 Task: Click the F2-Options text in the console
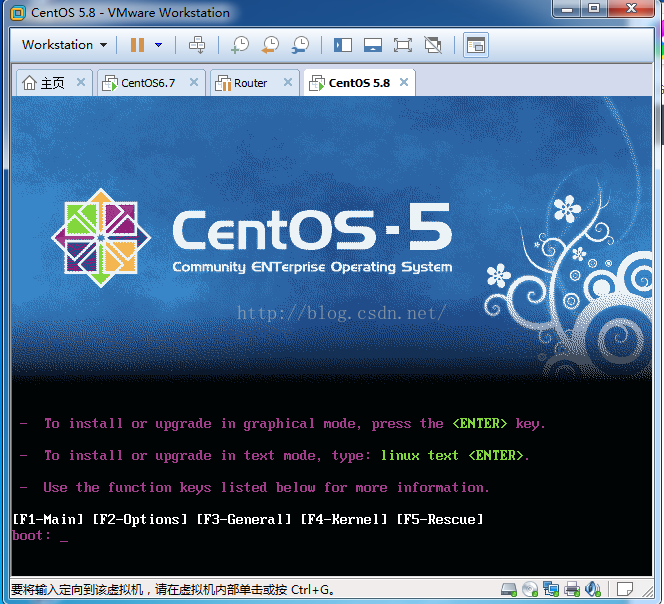(140, 519)
